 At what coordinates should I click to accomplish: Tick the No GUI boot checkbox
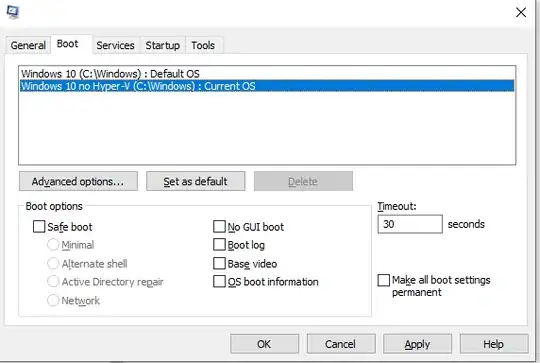coord(219,227)
